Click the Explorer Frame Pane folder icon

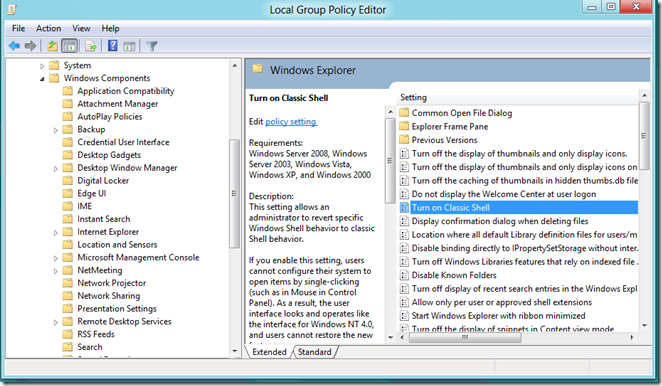point(404,126)
